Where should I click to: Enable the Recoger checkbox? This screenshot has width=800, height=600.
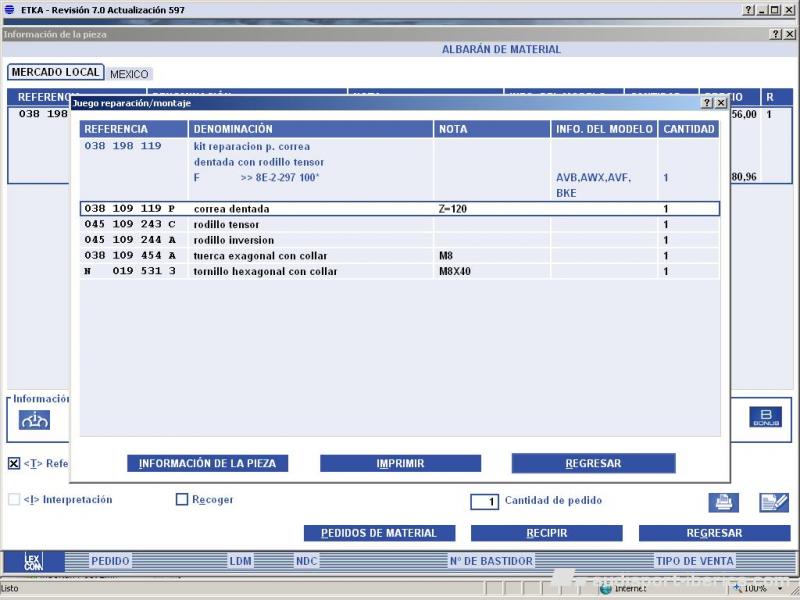pos(182,499)
